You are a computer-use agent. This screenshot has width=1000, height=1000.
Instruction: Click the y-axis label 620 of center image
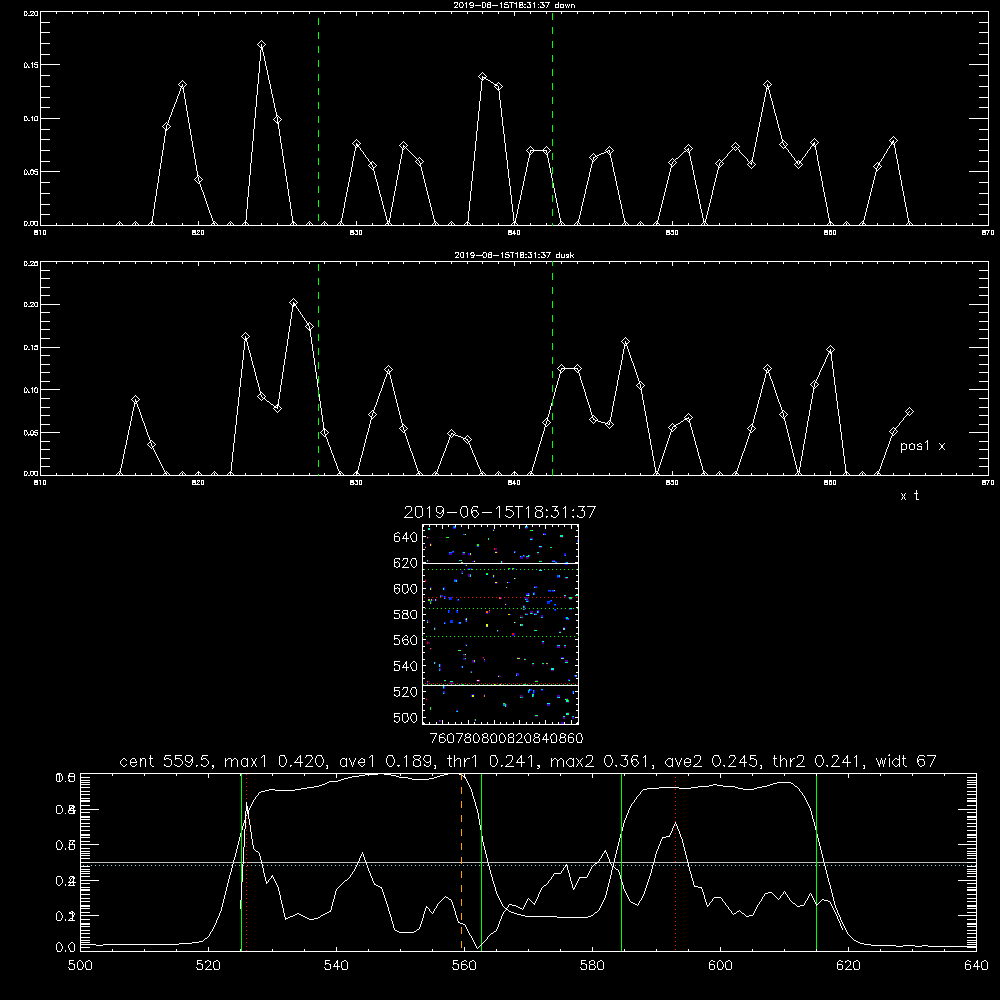coord(406,563)
